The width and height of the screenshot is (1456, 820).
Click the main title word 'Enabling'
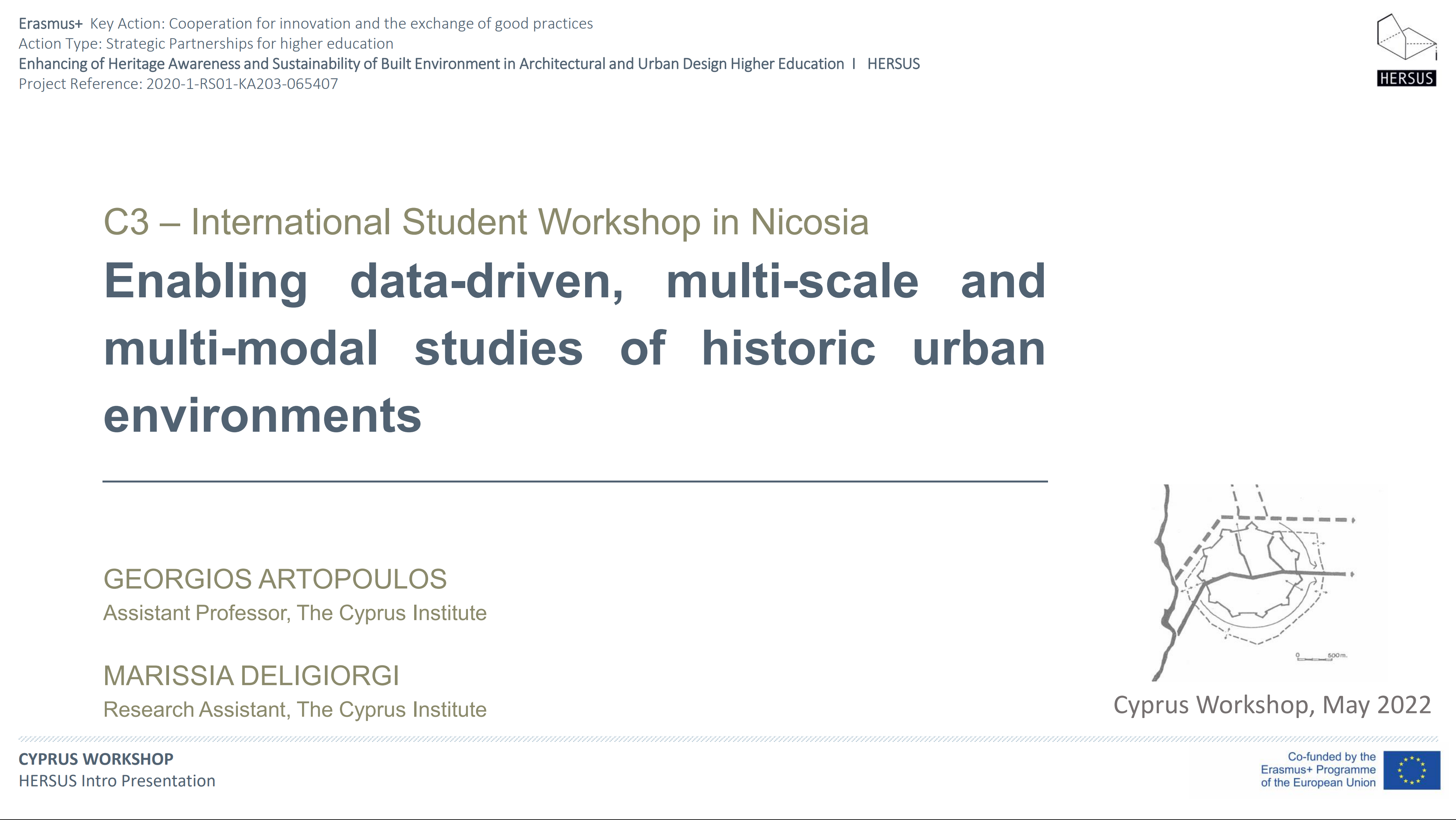pos(206,281)
